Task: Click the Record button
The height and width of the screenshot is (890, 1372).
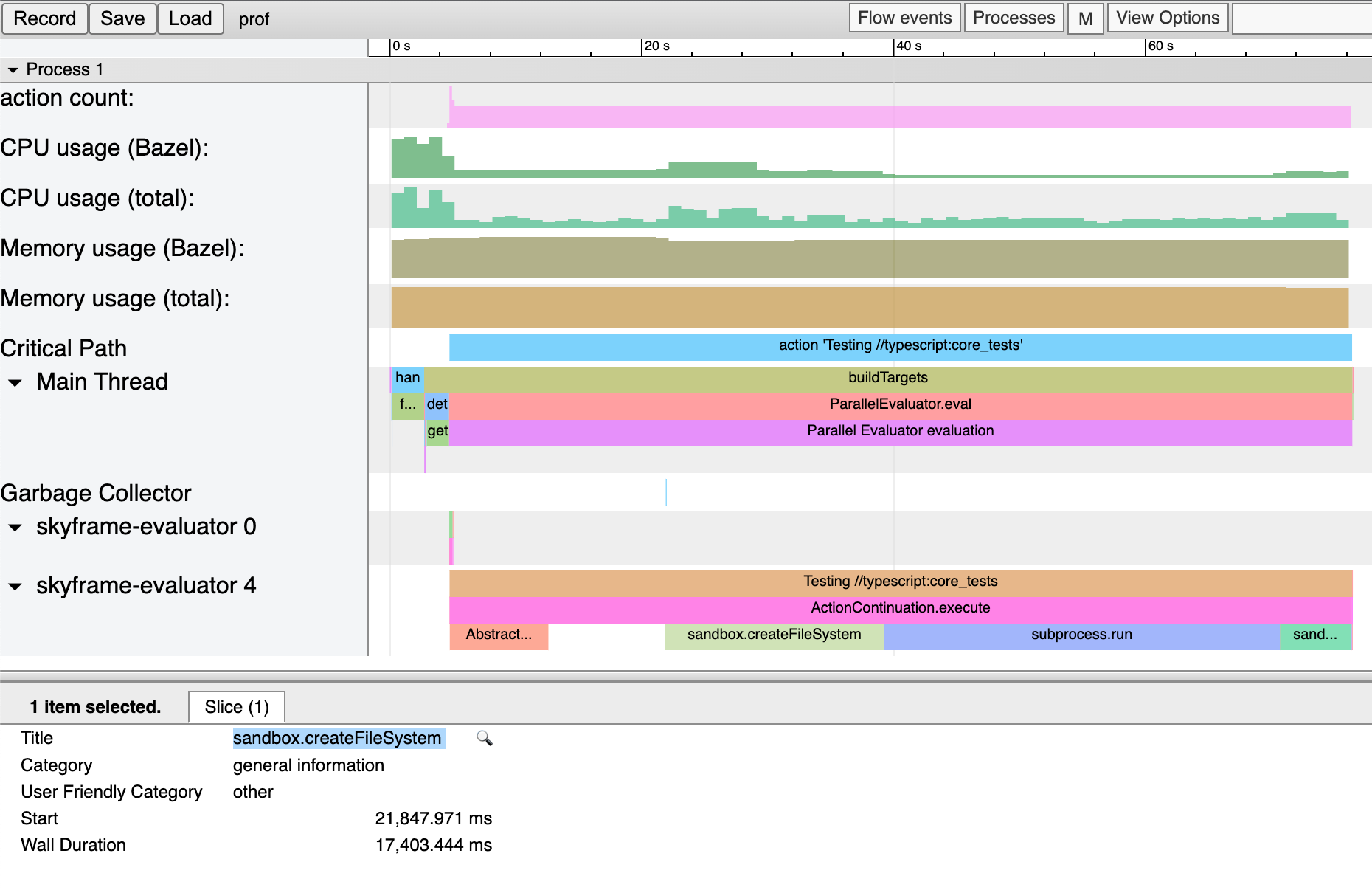Action: tap(44, 18)
